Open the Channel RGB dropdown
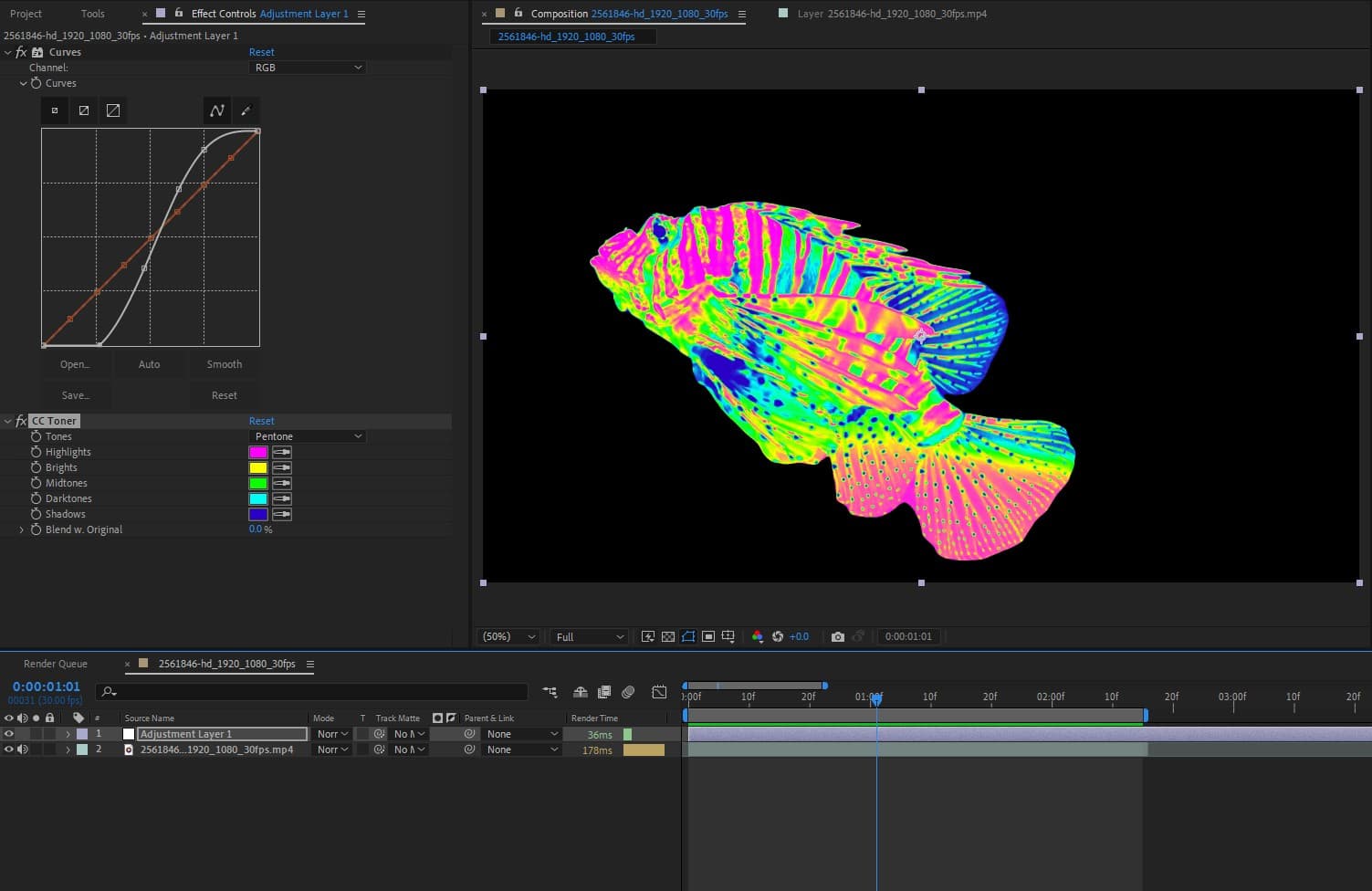This screenshot has width=1372, height=891. tap(308, 68)
